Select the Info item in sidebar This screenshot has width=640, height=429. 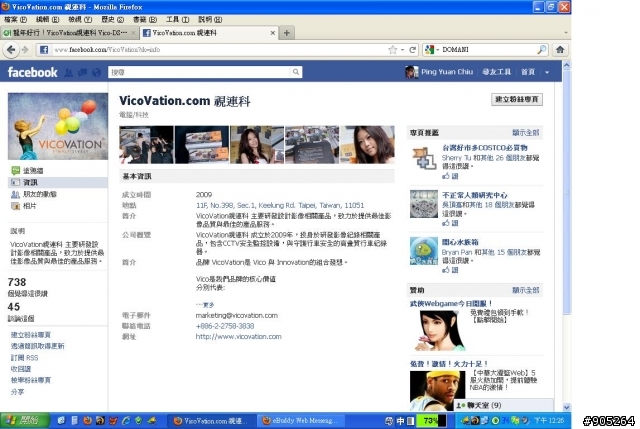click(x=58, y=182)
